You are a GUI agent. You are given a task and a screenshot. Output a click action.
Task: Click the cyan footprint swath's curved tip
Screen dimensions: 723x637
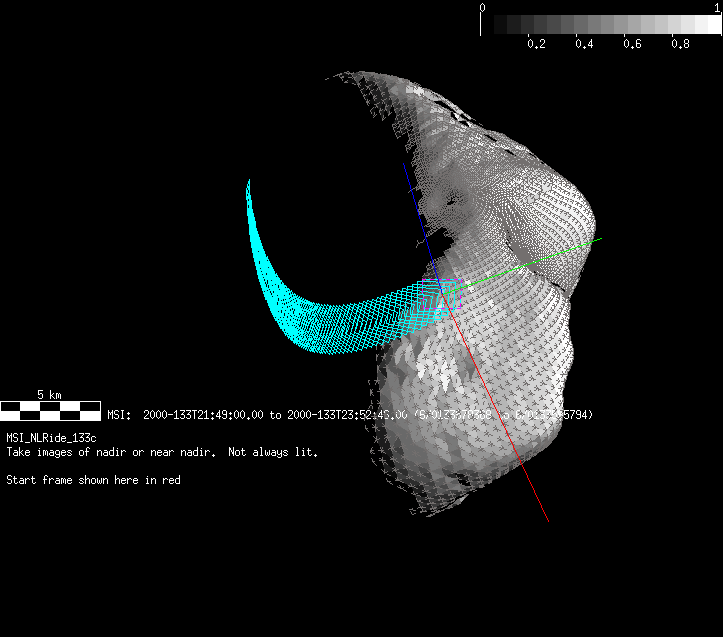[251, 185]
